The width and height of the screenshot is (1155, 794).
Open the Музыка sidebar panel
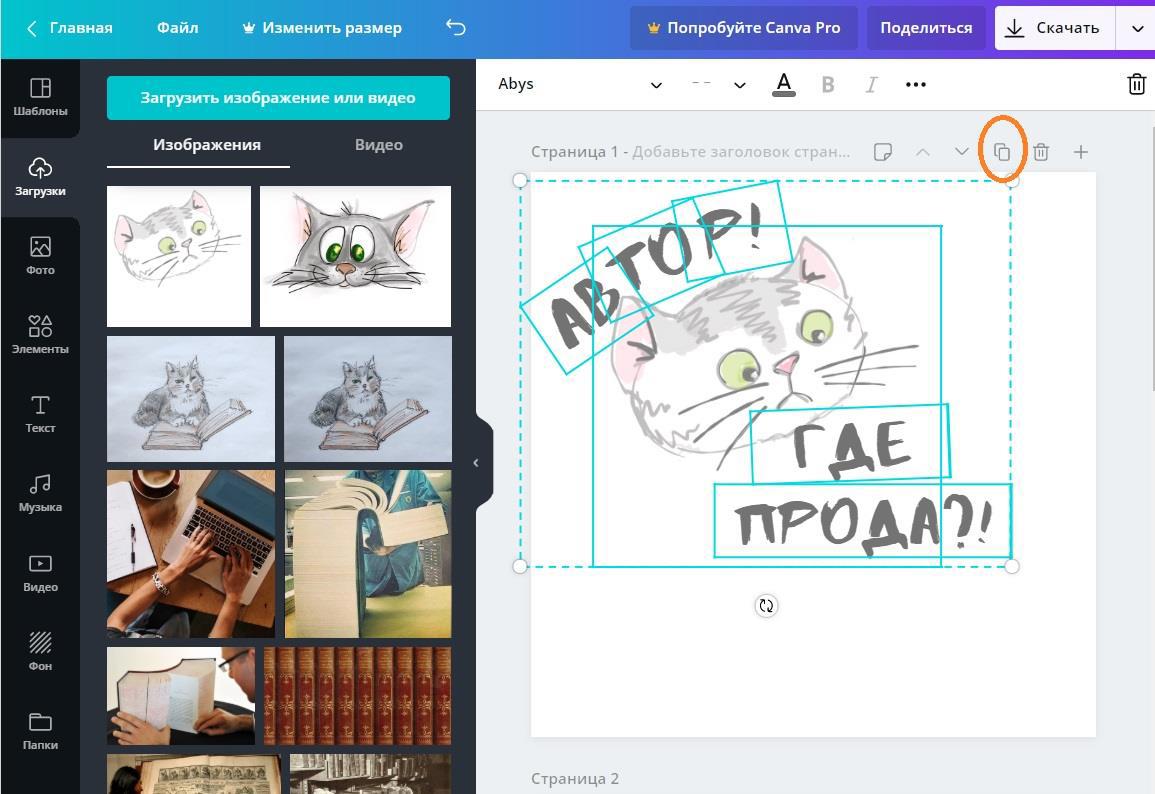tap(40, 494)
